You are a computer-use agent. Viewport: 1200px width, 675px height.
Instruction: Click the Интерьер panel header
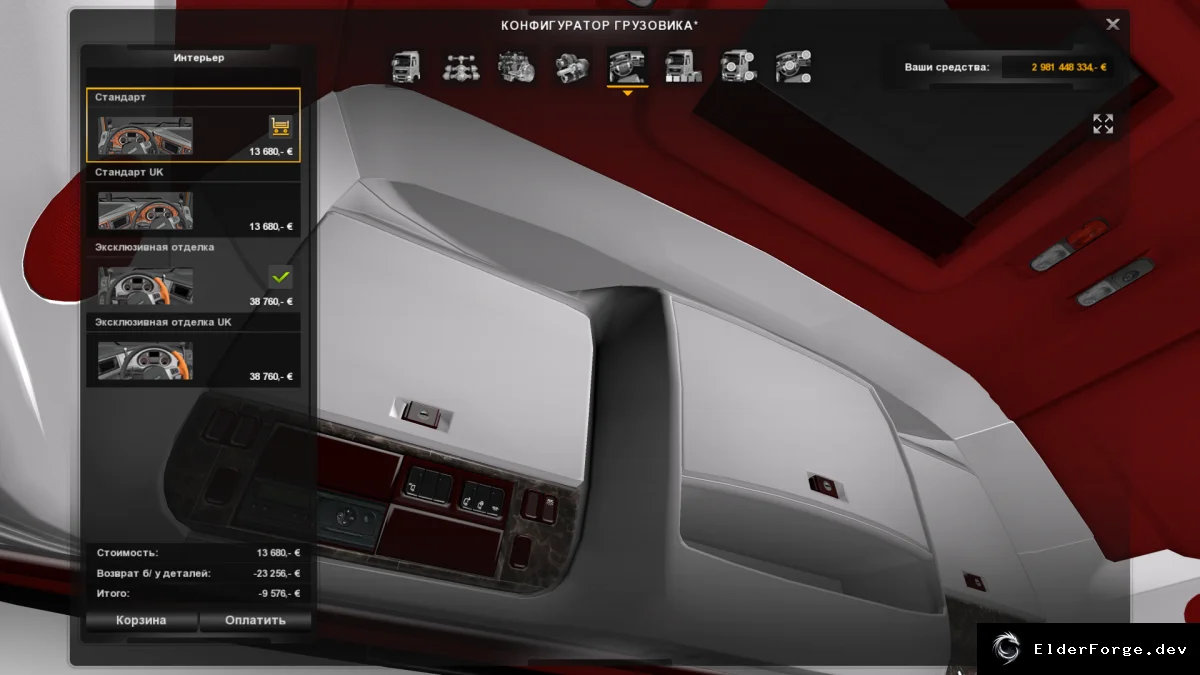point(199,58)
